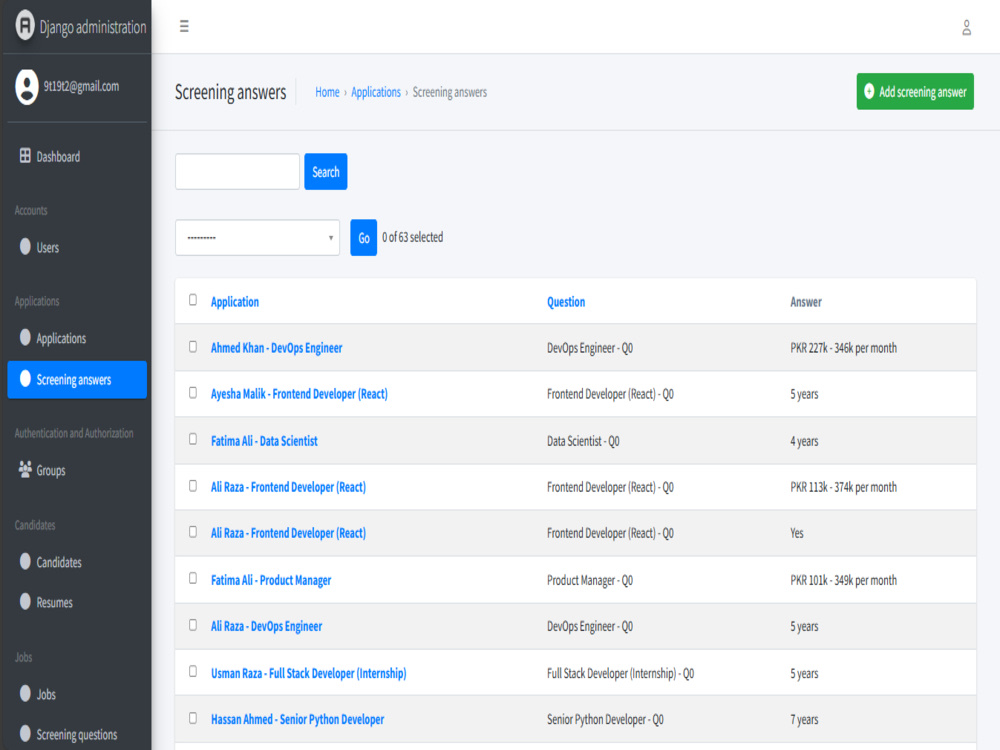Check the Ahmed Khan - DevOps Engineer row
This screenshot has height=750, width=1000.
point(193,347)
